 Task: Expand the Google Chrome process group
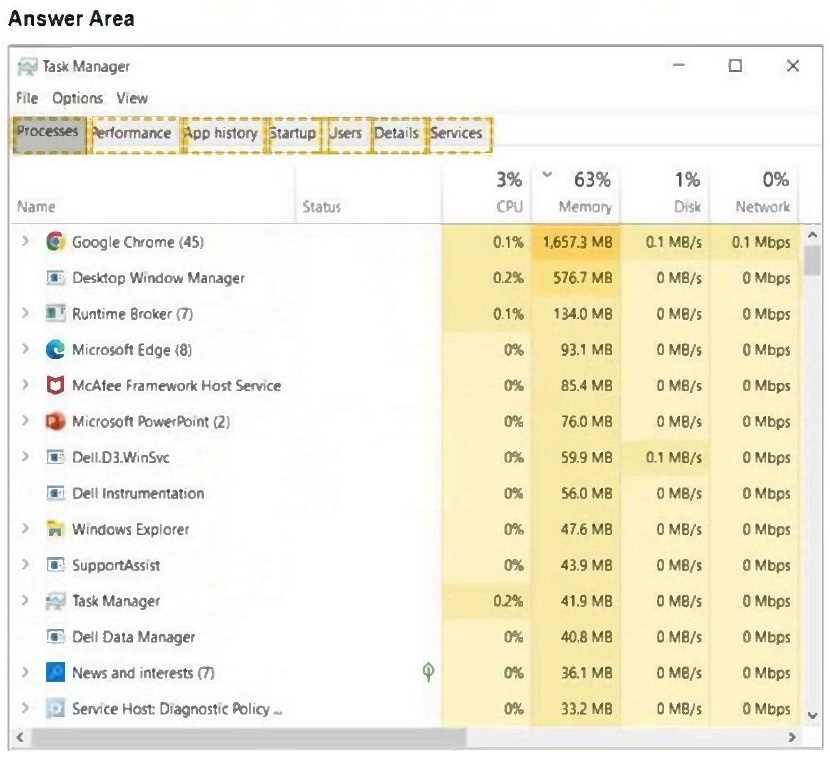click(26, 242)
